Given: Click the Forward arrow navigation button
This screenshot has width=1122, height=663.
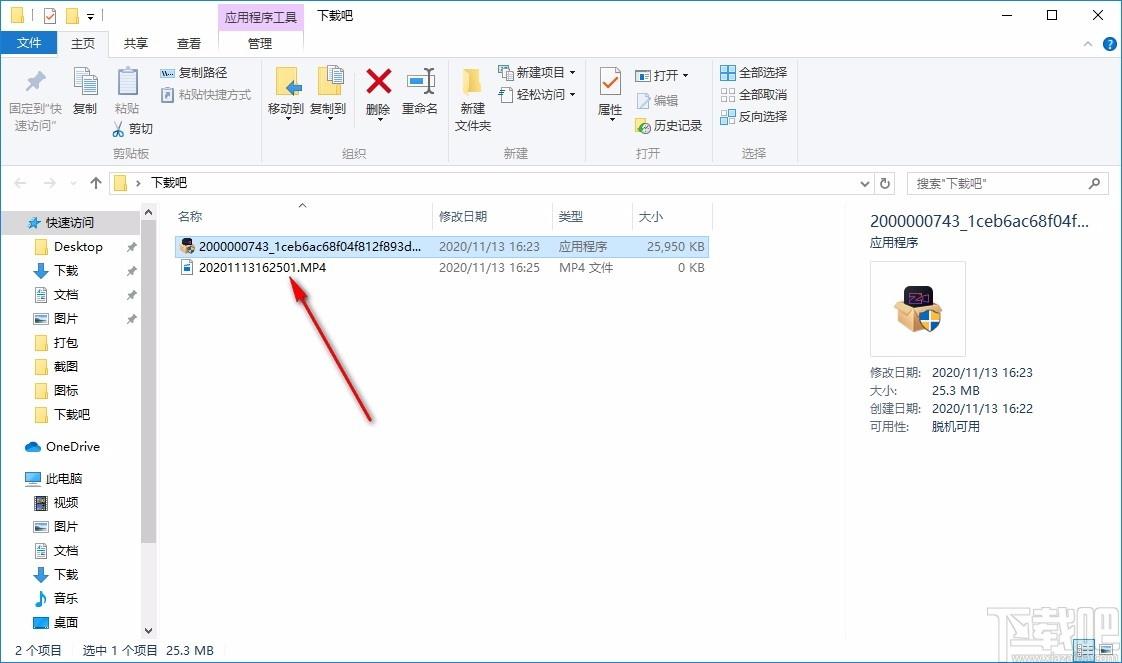Looking at the screenshot, I should coord(49,183).
